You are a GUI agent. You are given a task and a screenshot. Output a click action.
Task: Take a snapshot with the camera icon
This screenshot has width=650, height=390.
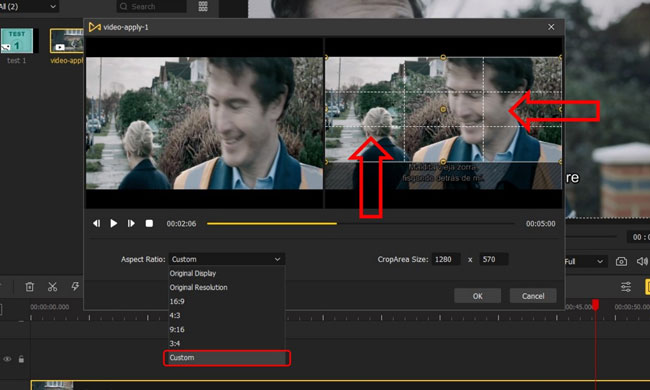621,262
